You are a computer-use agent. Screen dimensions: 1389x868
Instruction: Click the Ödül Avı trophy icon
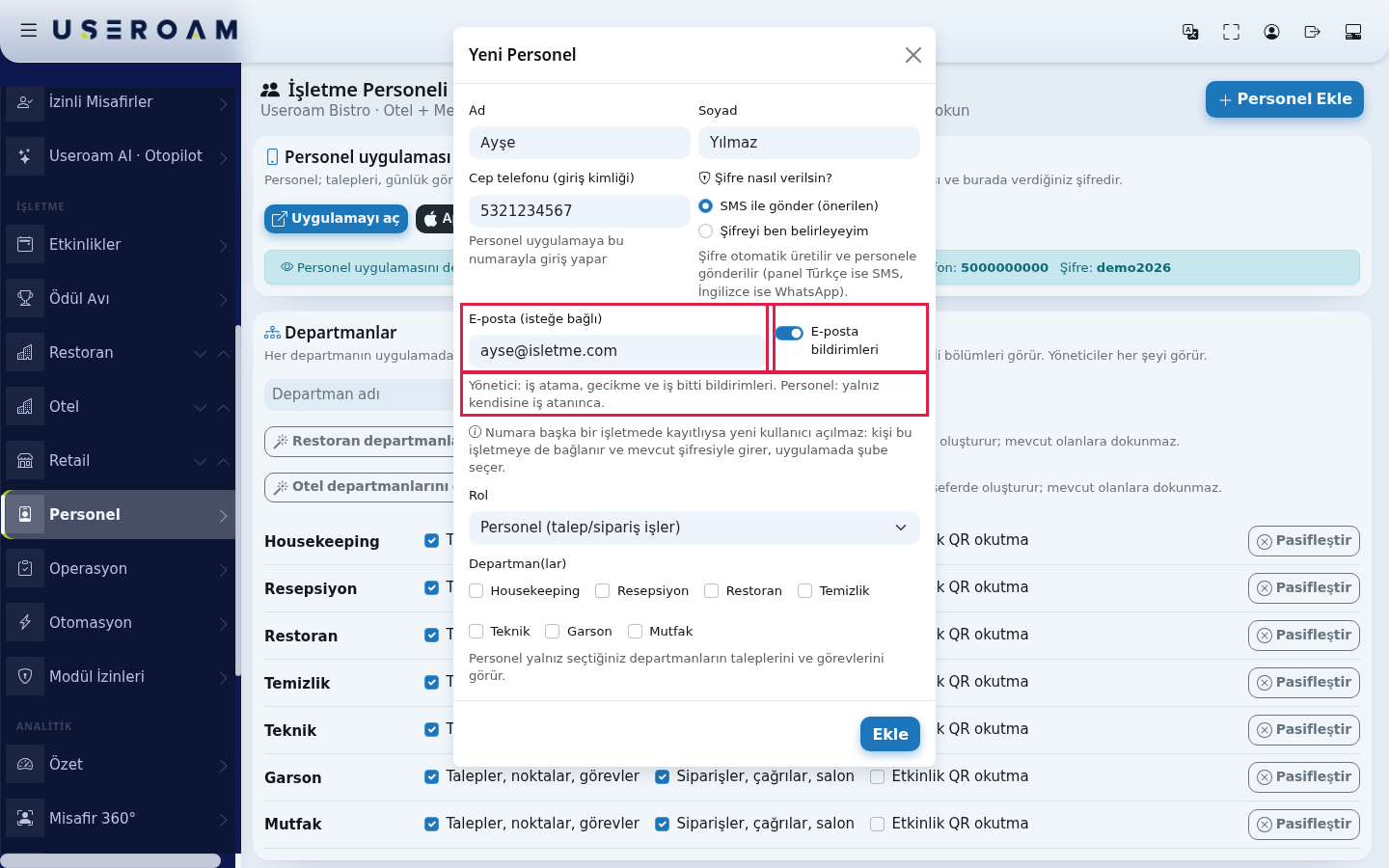pos(25,299)
